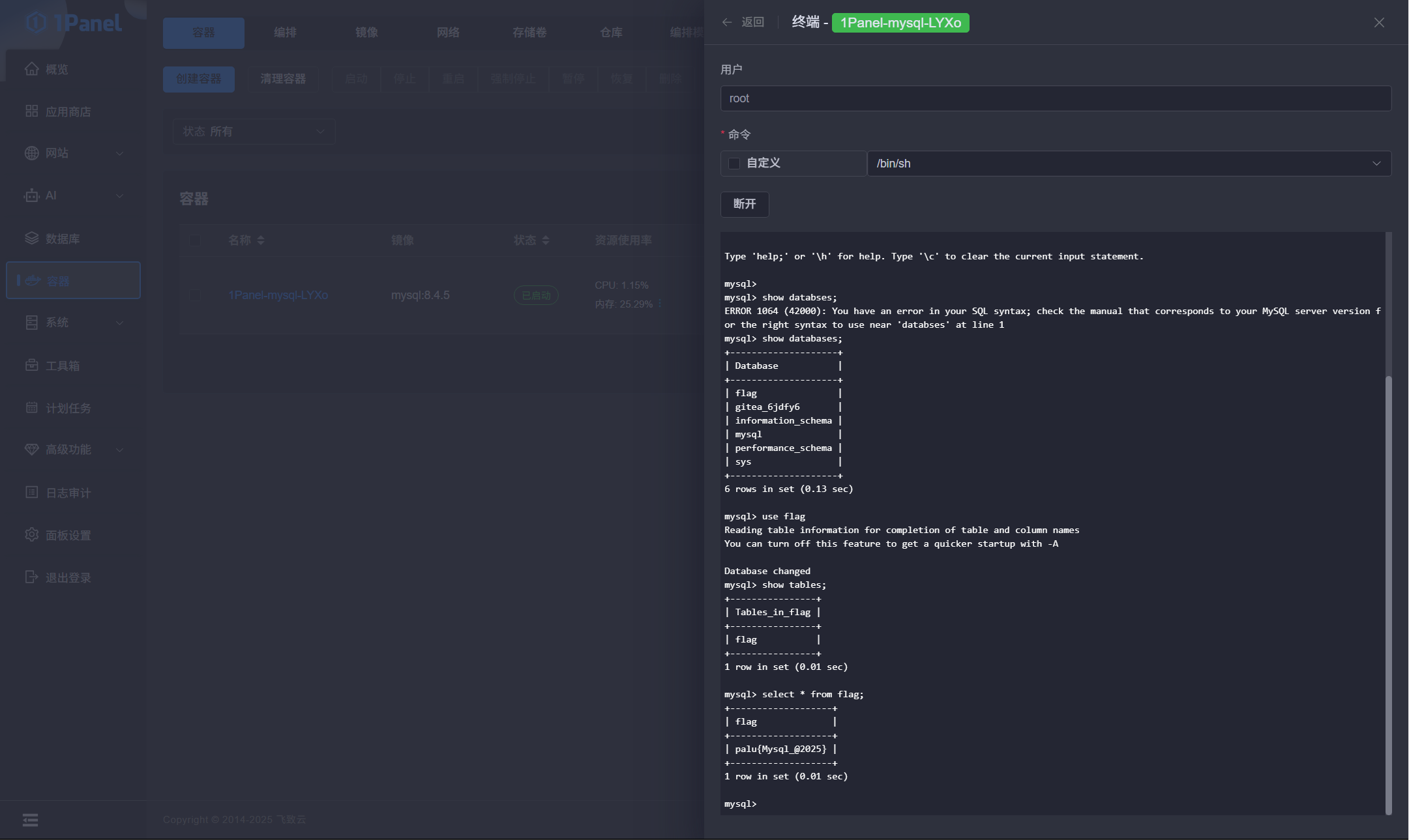This screenshot has width=1409, height=840.
Task: Click the 1Panel logo
Action: (x=74, y=23)
